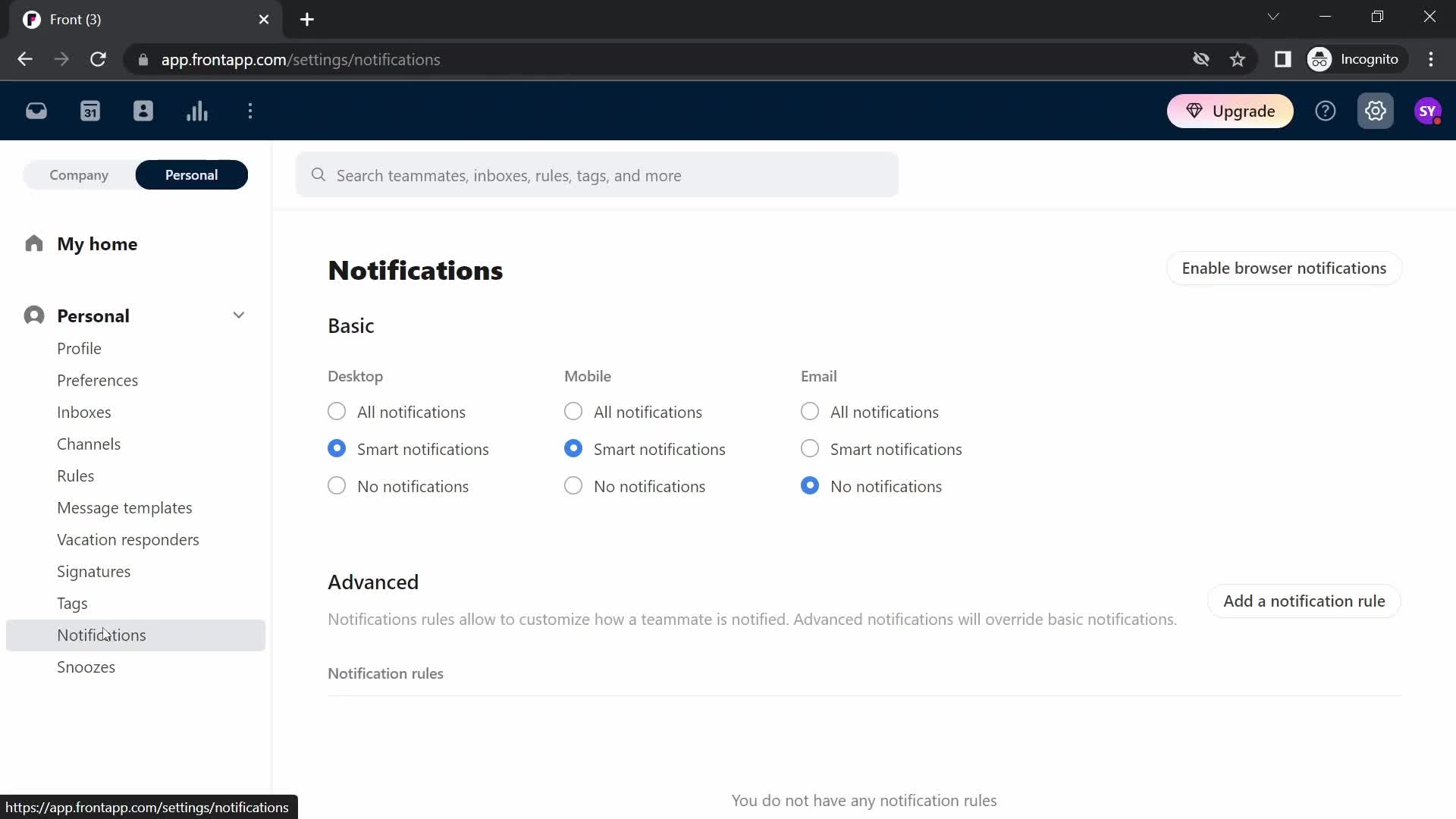The image size is (1456, 819).
Task: Click the user avatar icon top right
Action: tap(1425, 111)
